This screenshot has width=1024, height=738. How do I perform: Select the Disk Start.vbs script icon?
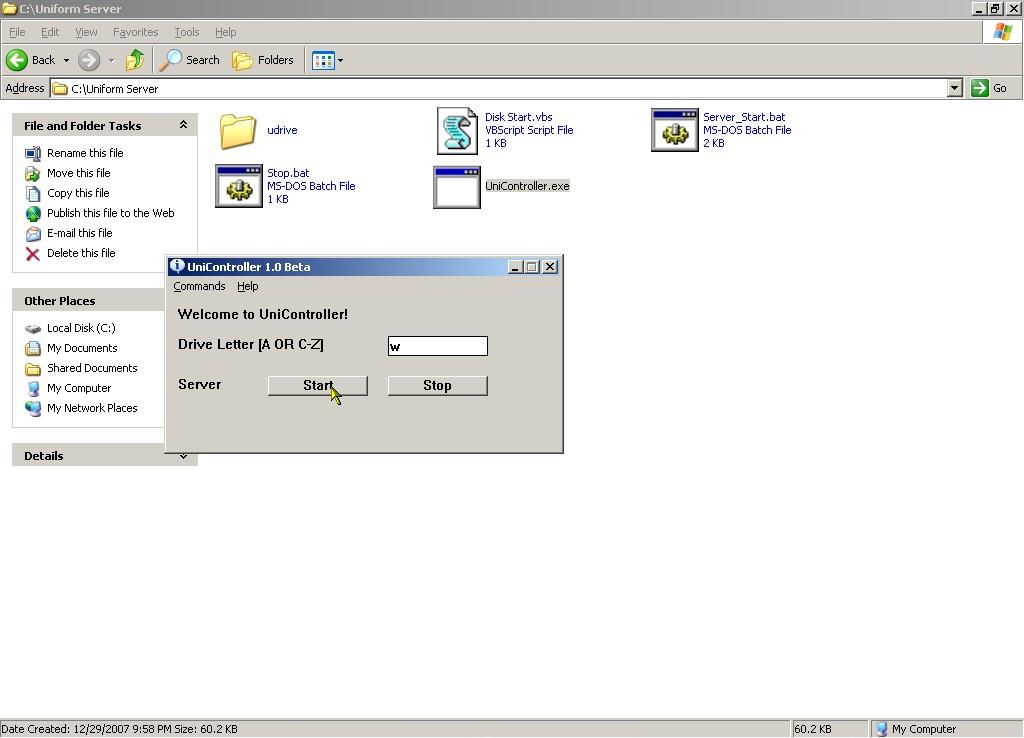tap(457, 131)
